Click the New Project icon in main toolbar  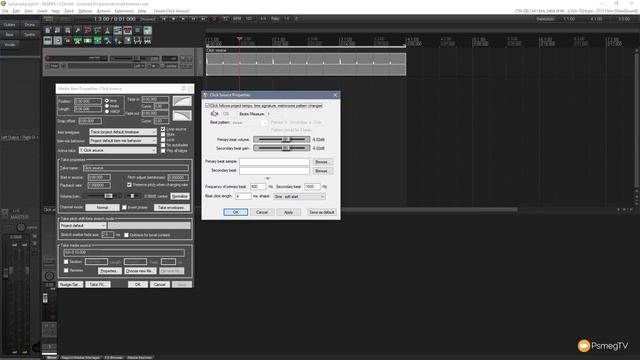click(x=48, y=30)
